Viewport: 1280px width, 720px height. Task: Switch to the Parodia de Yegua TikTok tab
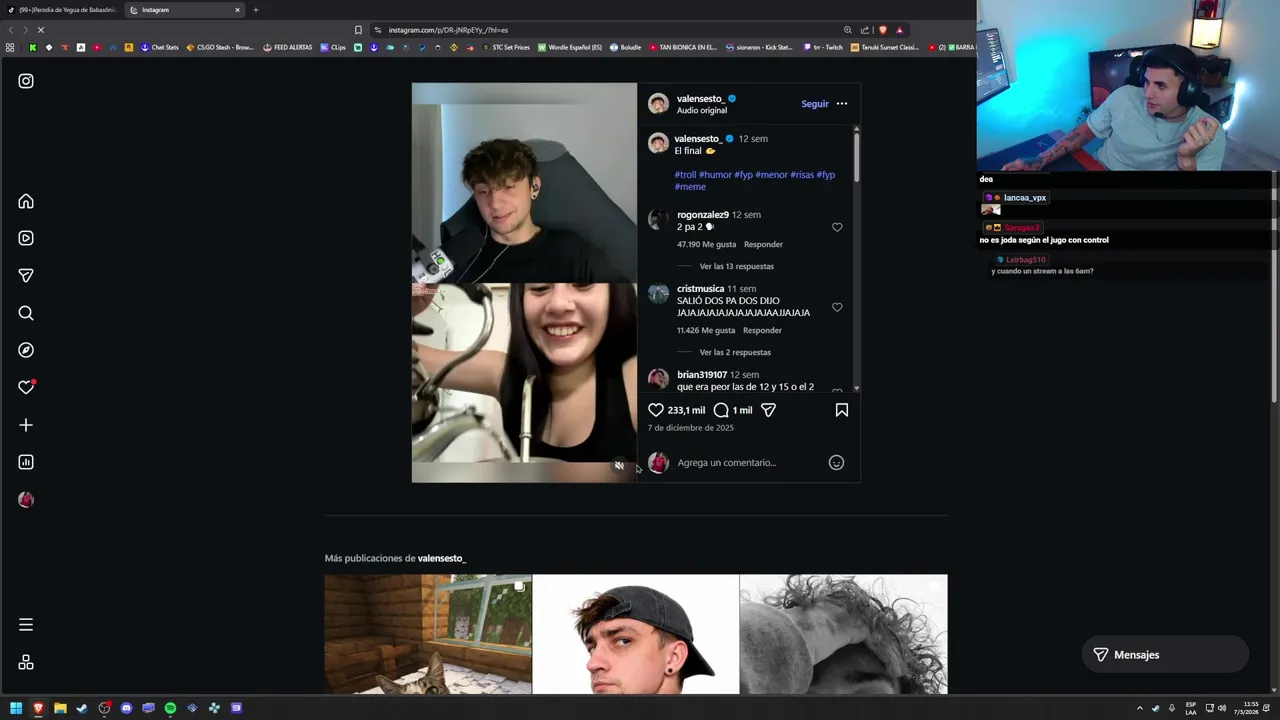click(x=61, y=10)
